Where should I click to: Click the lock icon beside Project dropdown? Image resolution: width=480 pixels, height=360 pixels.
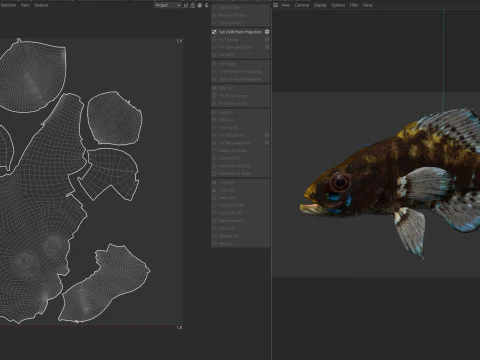(193, 5)
